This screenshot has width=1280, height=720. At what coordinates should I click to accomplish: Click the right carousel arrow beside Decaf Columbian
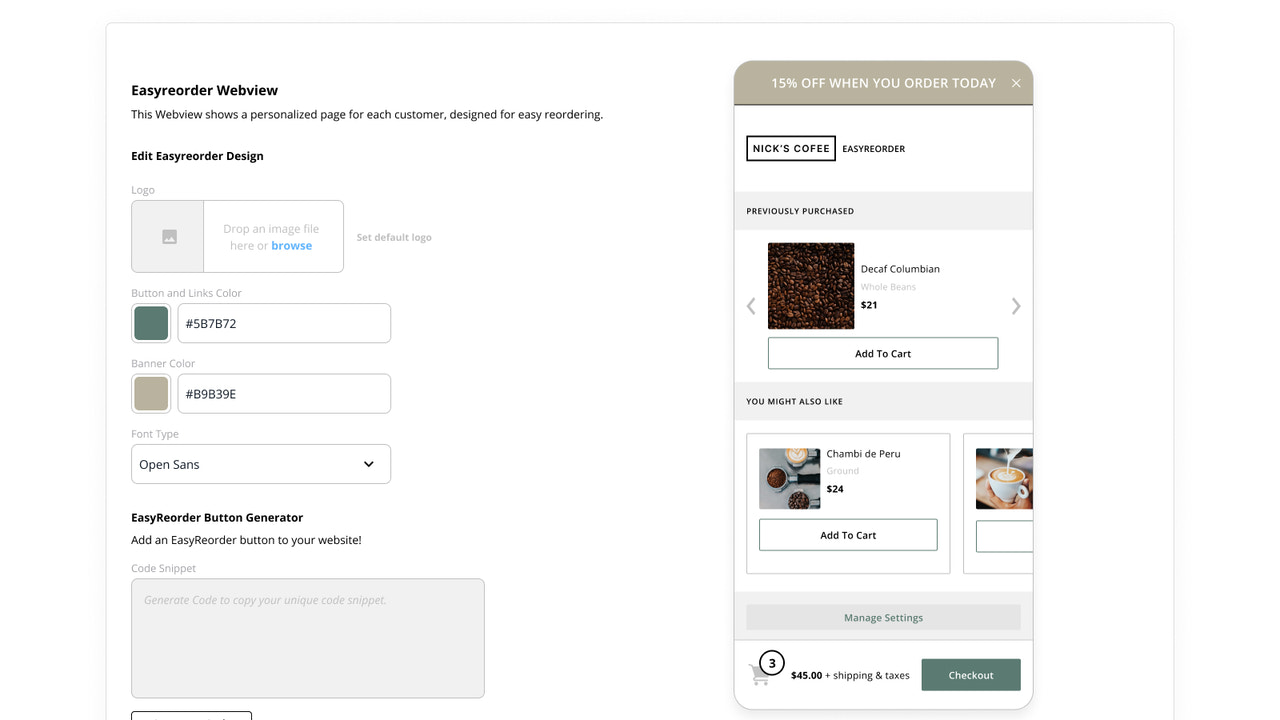click(1016, 306)
